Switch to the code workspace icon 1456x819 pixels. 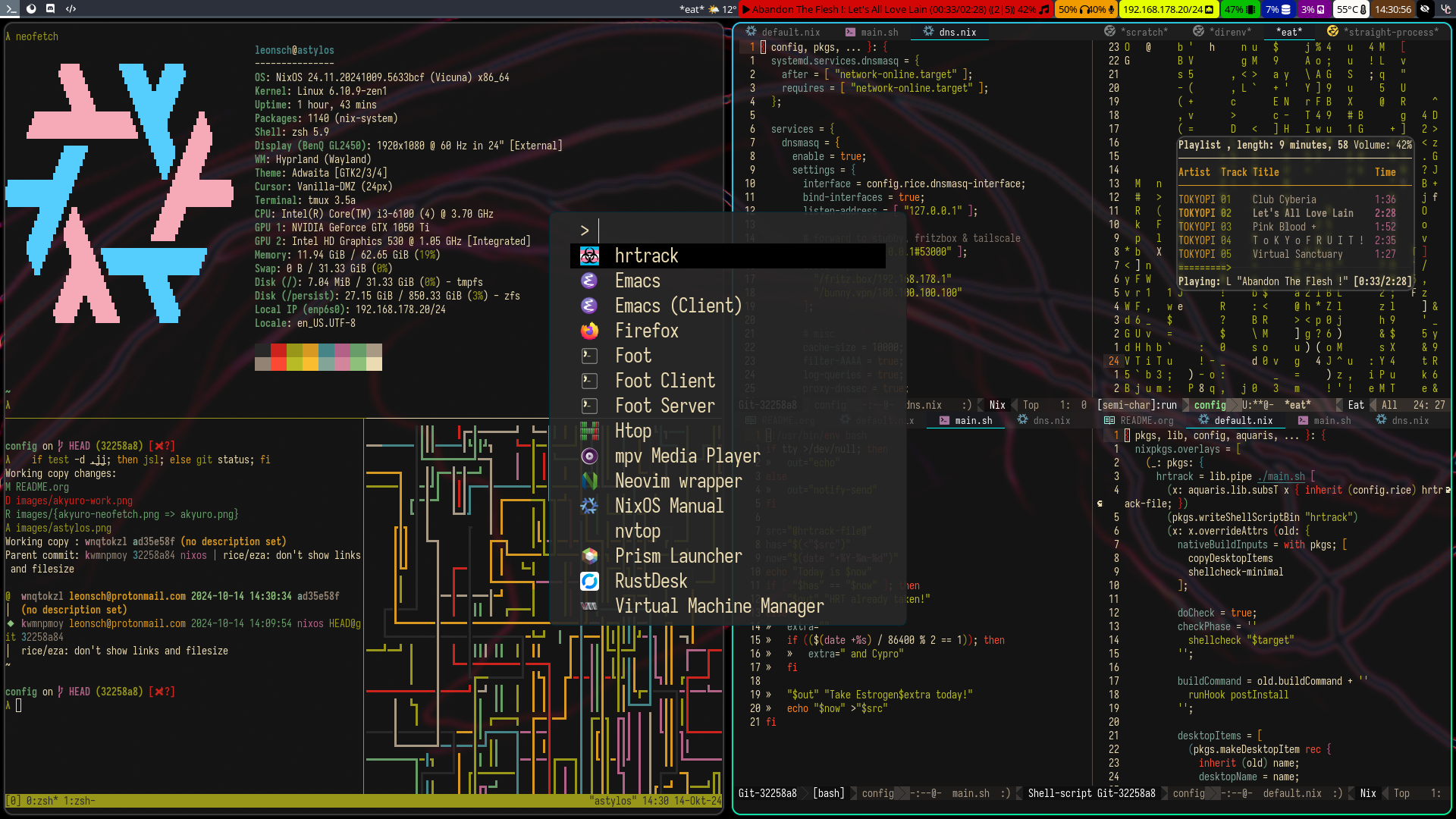click(x=71, y=9)
